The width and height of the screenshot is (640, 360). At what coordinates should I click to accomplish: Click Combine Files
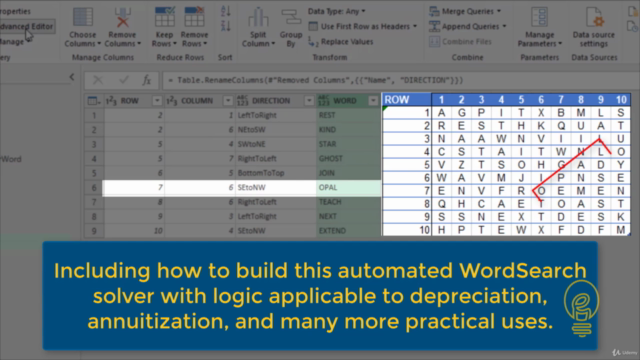pyautogui.click(x=460, y=42)
